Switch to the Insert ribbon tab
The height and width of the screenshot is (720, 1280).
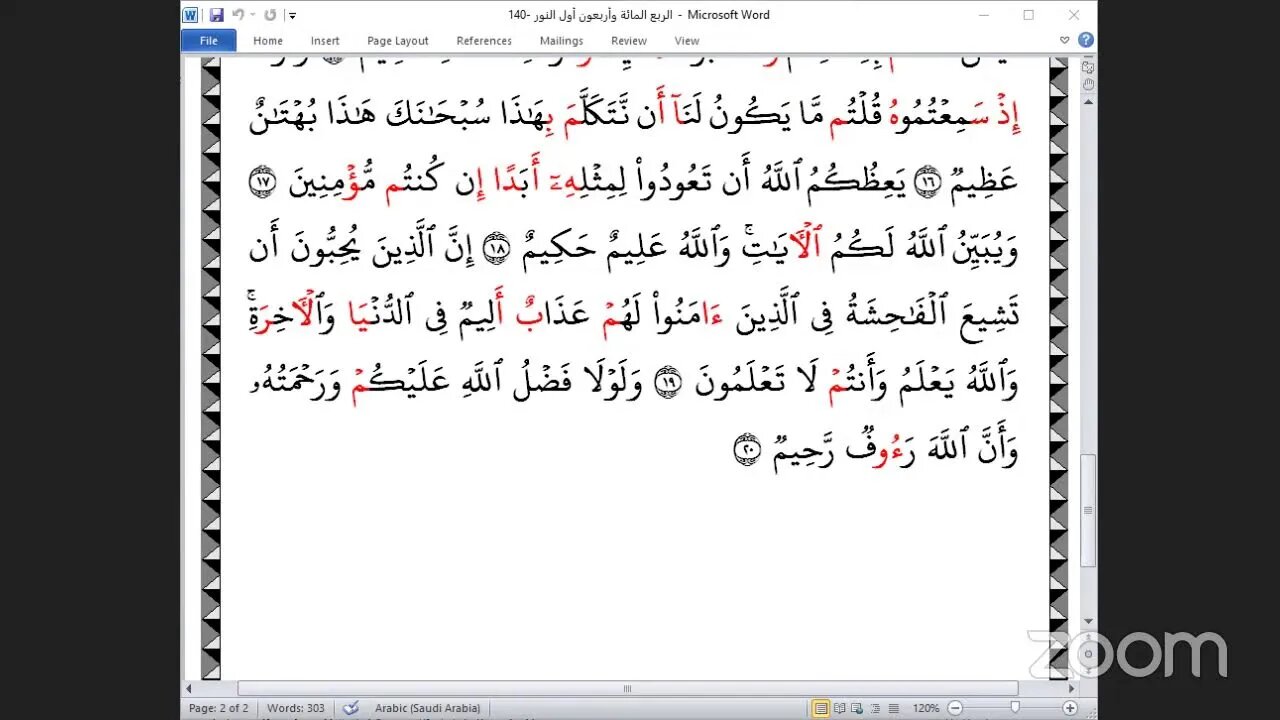pyautogui.click(x=325, y=41)
